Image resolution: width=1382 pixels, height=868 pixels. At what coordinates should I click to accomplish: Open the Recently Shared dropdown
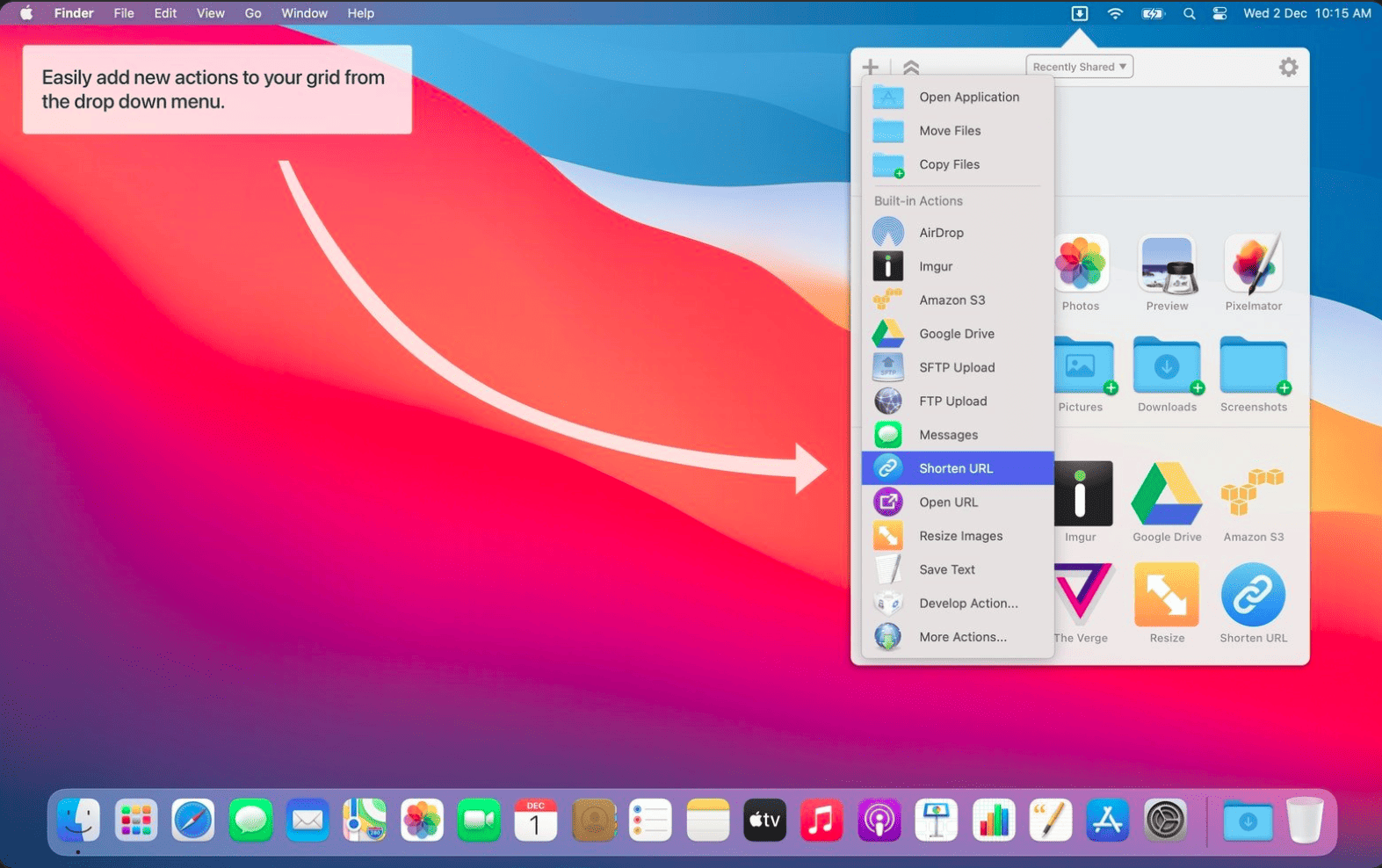(1079, 67)
